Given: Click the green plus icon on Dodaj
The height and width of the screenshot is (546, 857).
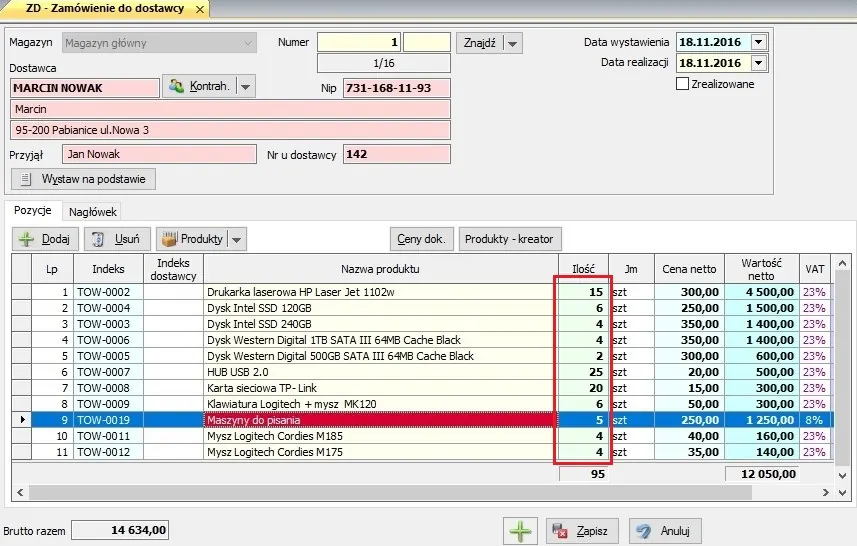Looking at the screenshot, I should tap(26, 239).
